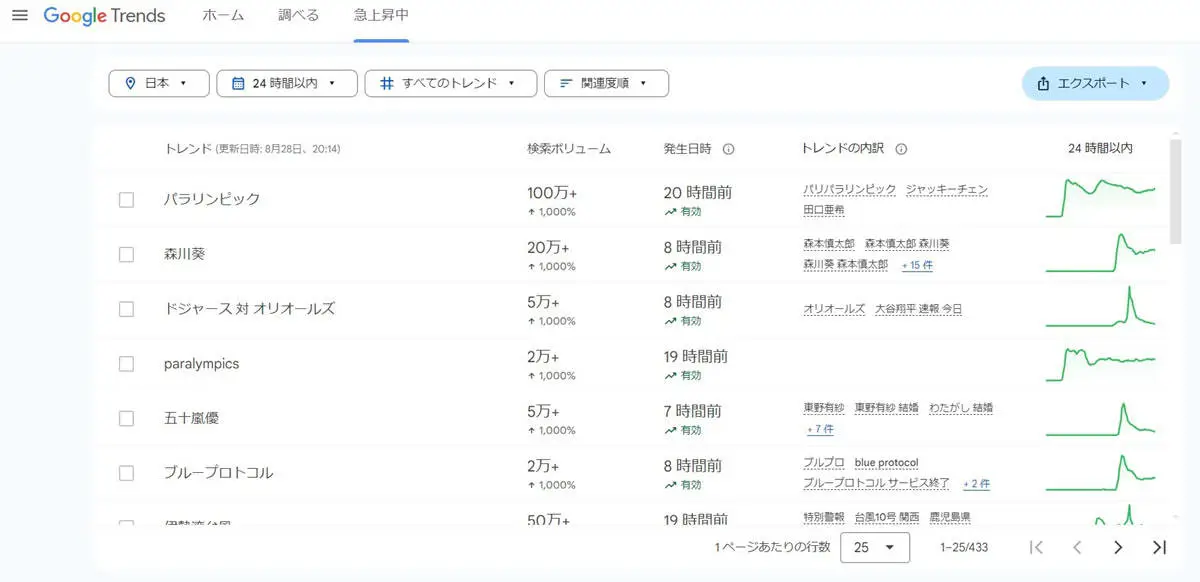
Task: Open the main hamburger menu
Action: pyautogui.click(x=20, y=16)
